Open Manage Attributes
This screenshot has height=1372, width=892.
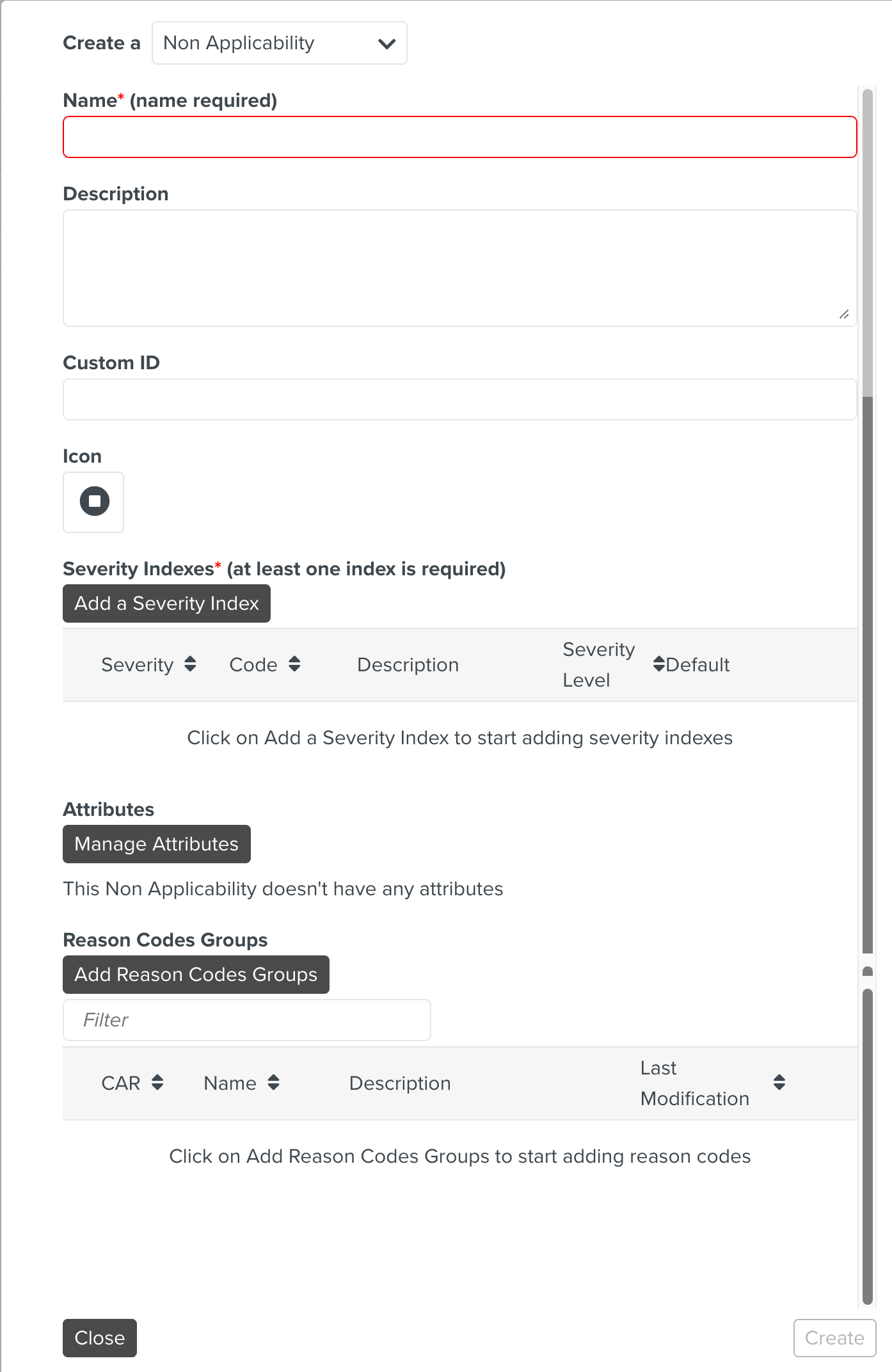pos(157,844)
